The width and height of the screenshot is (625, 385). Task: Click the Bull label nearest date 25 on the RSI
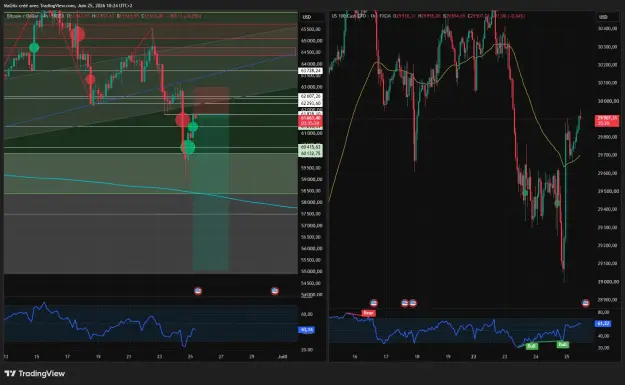[x=562, y=344]
